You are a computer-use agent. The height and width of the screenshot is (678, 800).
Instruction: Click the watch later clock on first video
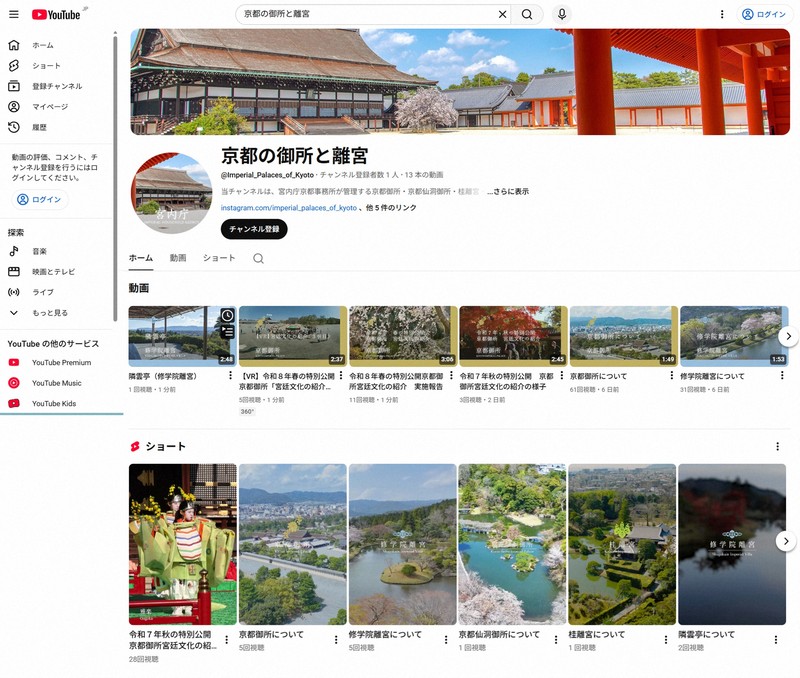[x=227, y=316]
